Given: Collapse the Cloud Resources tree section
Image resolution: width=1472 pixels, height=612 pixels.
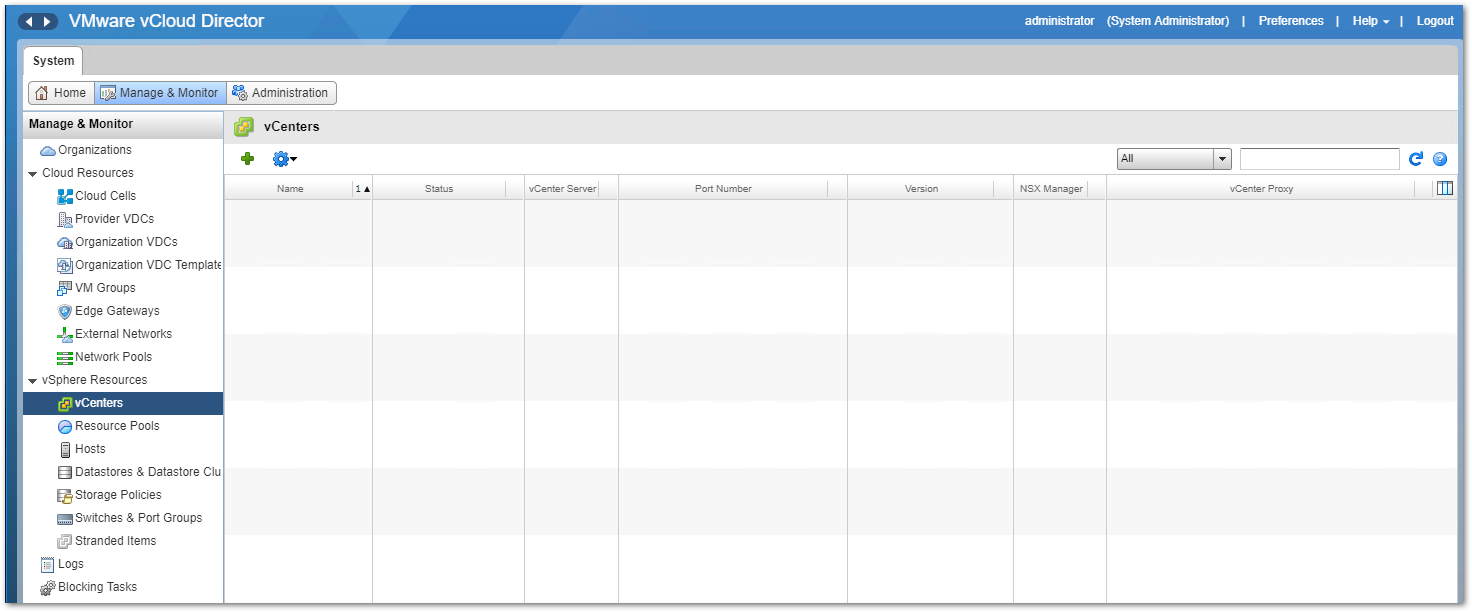Looking at the screenshot, I should pyautogui.click(x=33, y=174).
